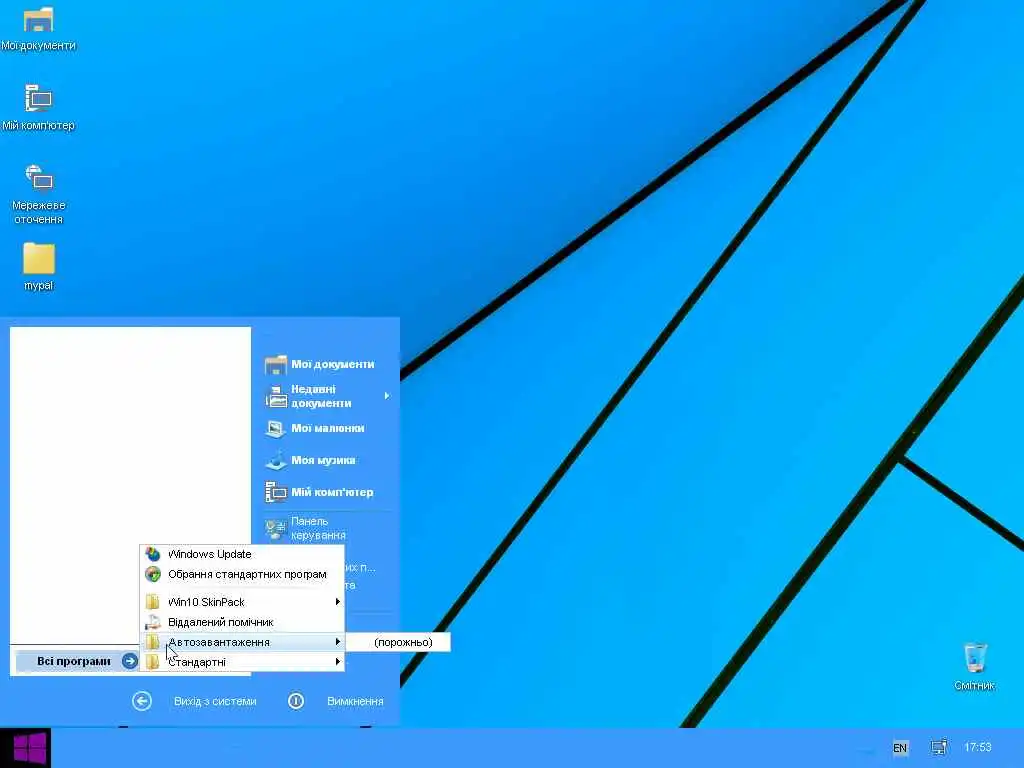This screenshot has width=1024, height=768.
Task: Click the Вимкнення power icon
Action: (x=296, y=701)
